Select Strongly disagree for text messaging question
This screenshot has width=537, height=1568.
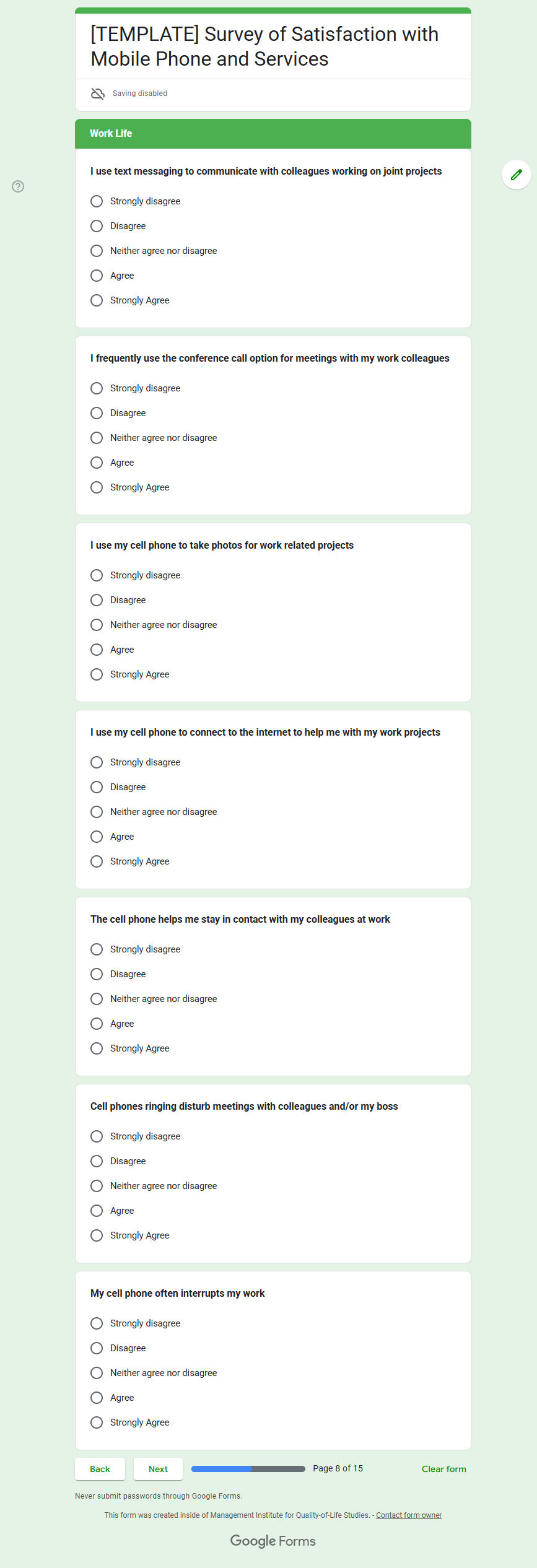click(x=97, y=201)
